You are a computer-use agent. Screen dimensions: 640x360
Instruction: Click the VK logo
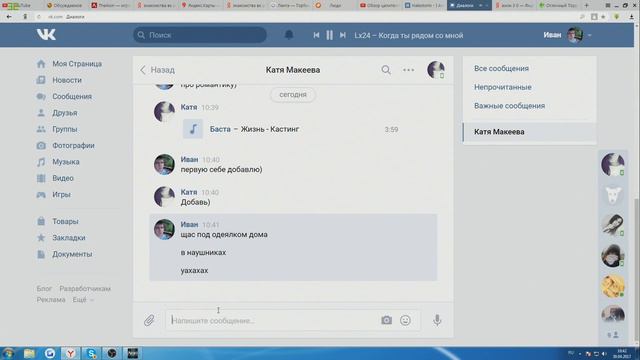[46, 35]
